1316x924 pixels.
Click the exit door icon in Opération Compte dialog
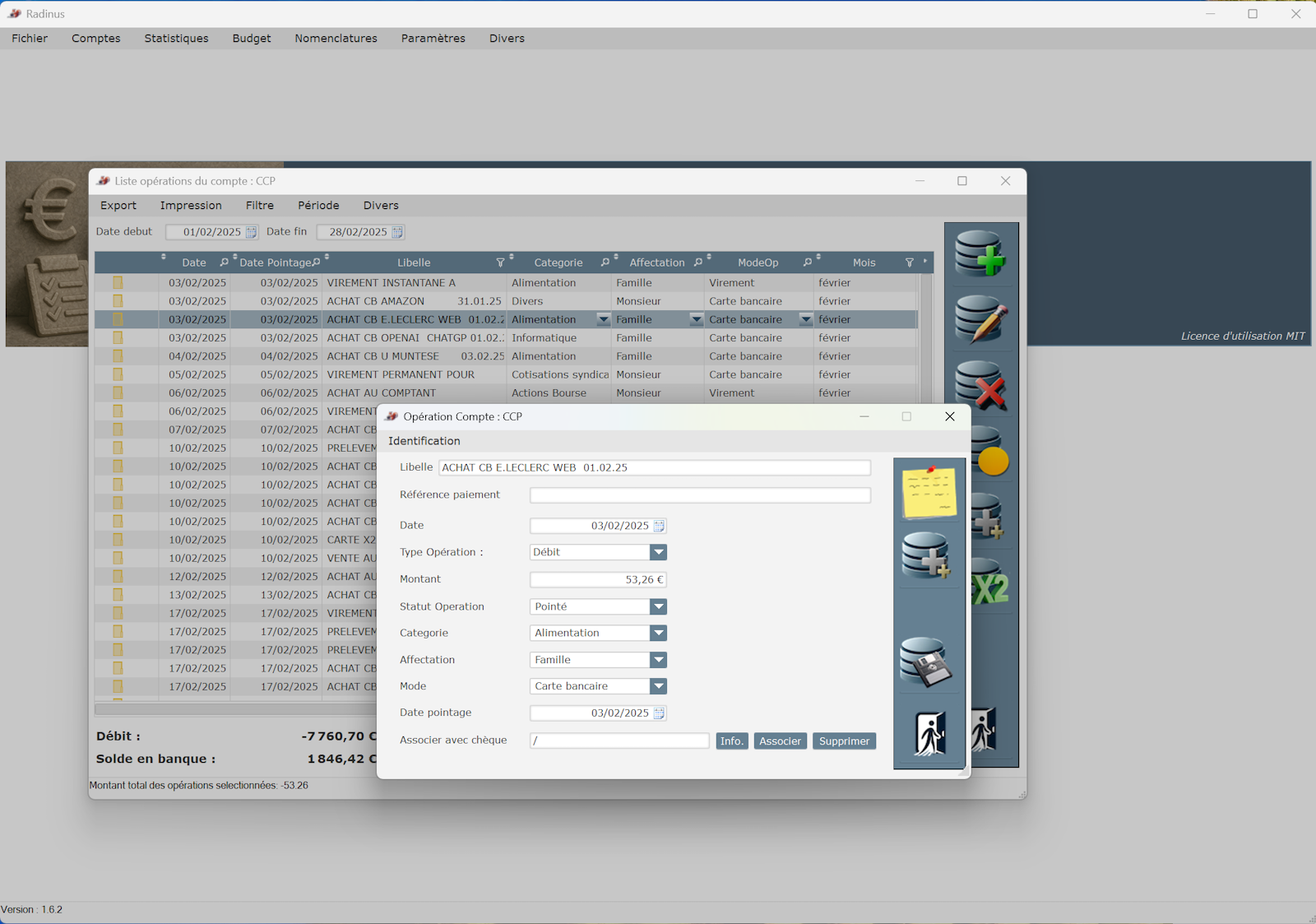click(929, 733)
